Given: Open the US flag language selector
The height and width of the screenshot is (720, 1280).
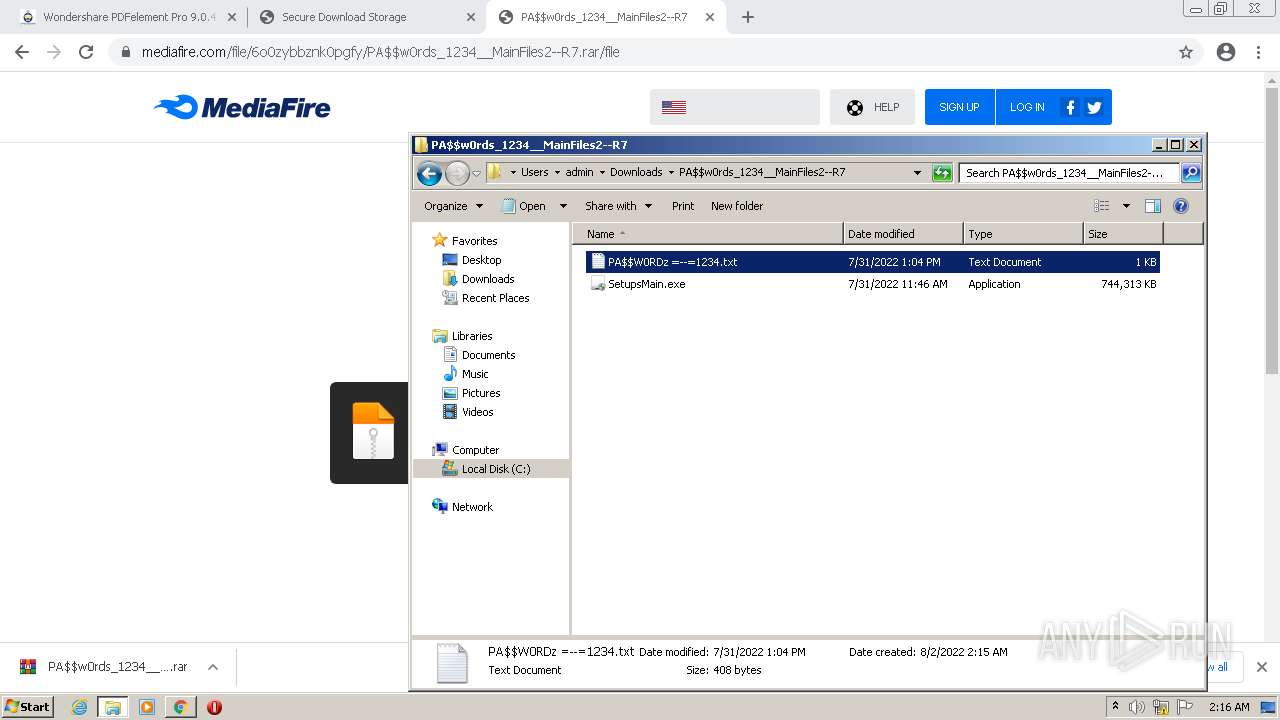Looking at the screenshot, I should [x=734, y=107].
